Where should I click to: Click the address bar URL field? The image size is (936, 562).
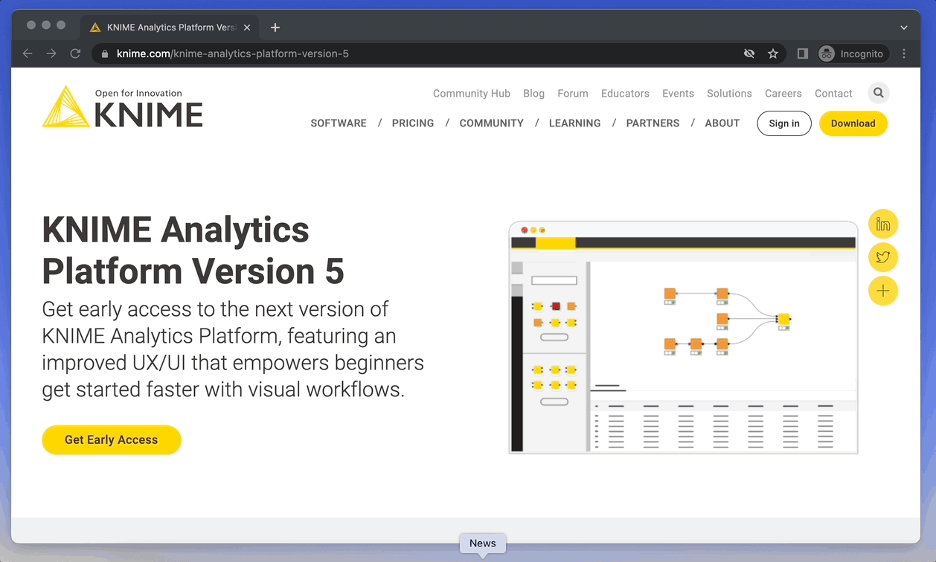[x=400, y=54]
